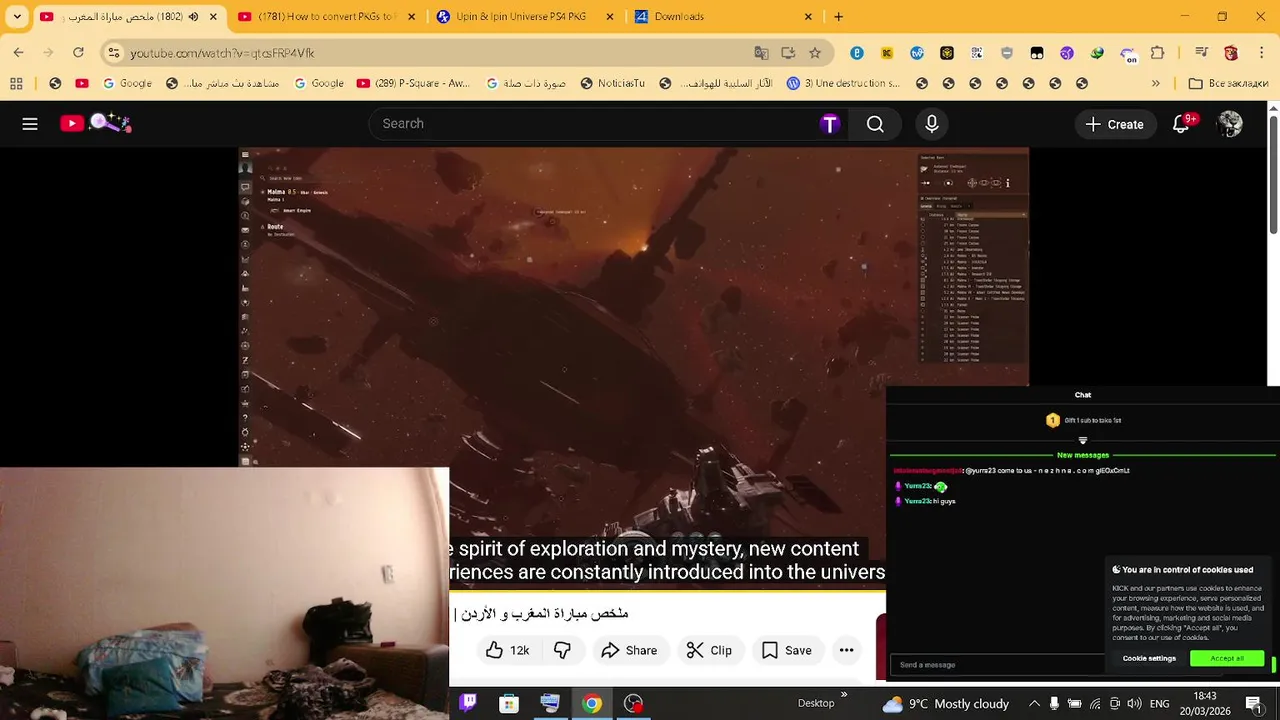Dislike the video
The height and width of the screenshot is (720, 1280).
(x=562, y=650)
